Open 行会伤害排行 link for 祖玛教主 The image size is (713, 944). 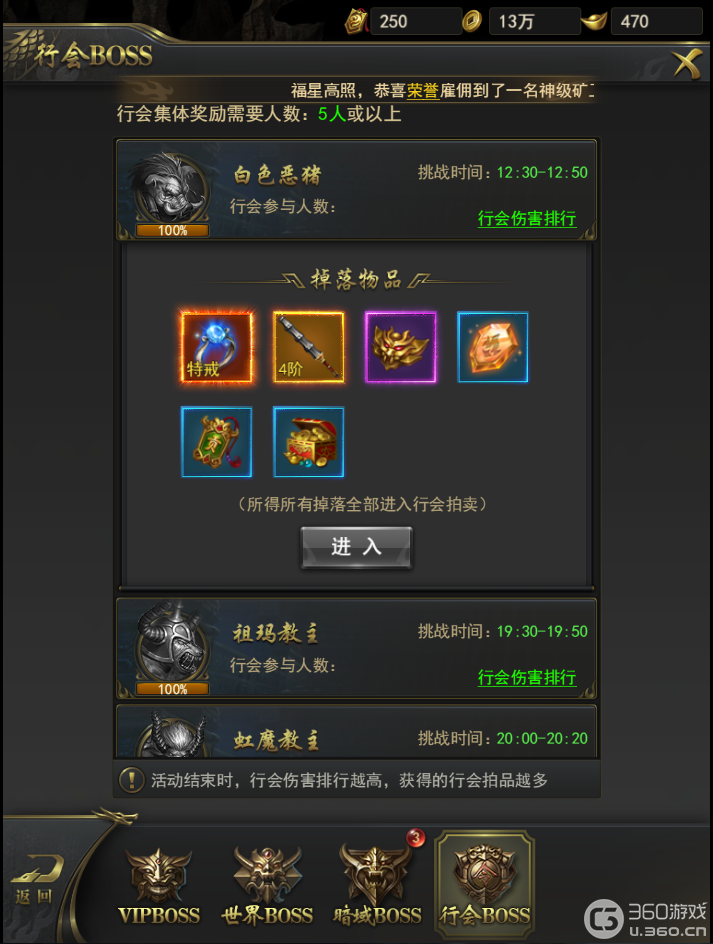[527, 677]
